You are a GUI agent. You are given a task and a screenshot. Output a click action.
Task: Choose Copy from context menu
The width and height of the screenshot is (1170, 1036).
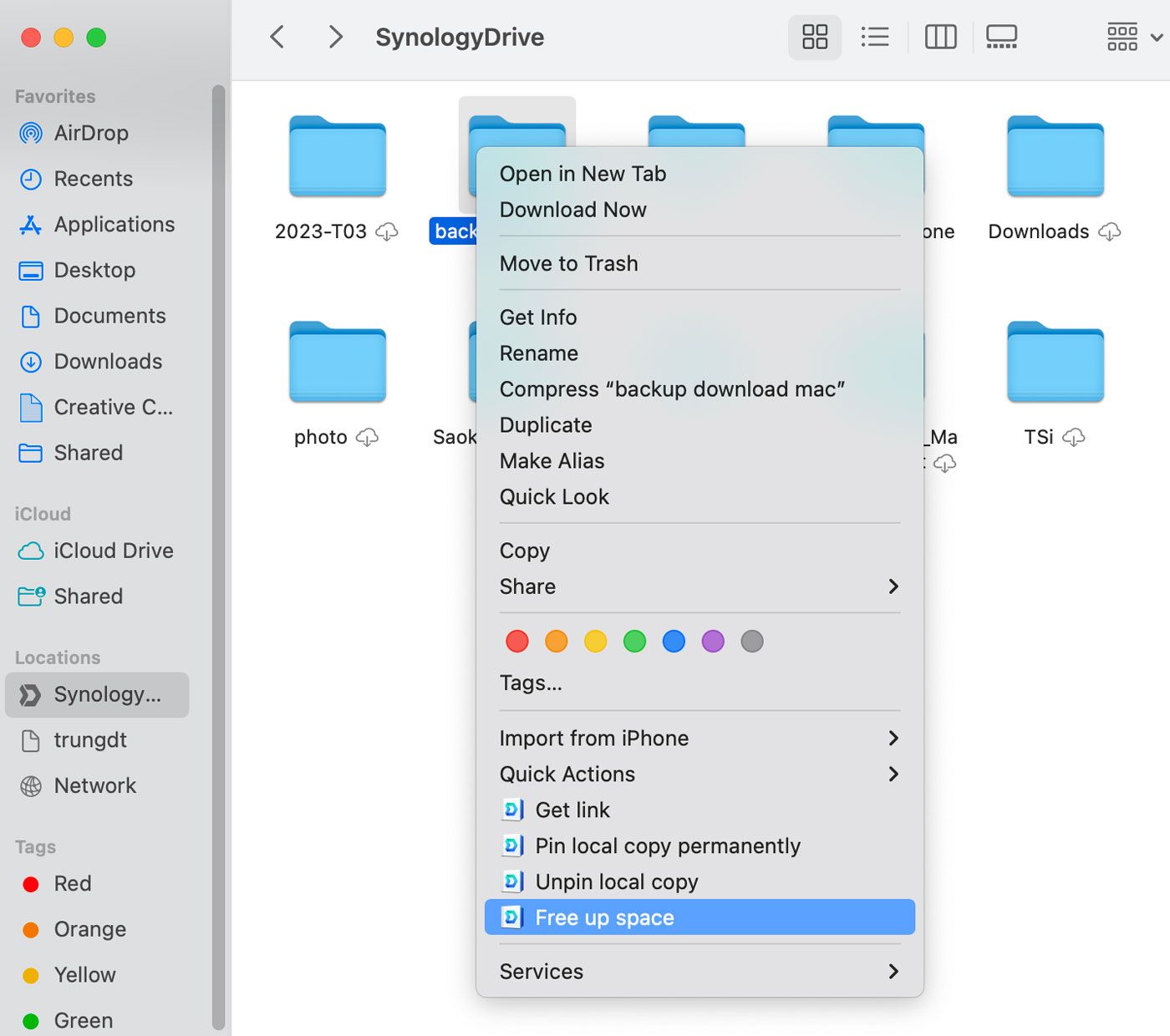(x=699, y=551)
